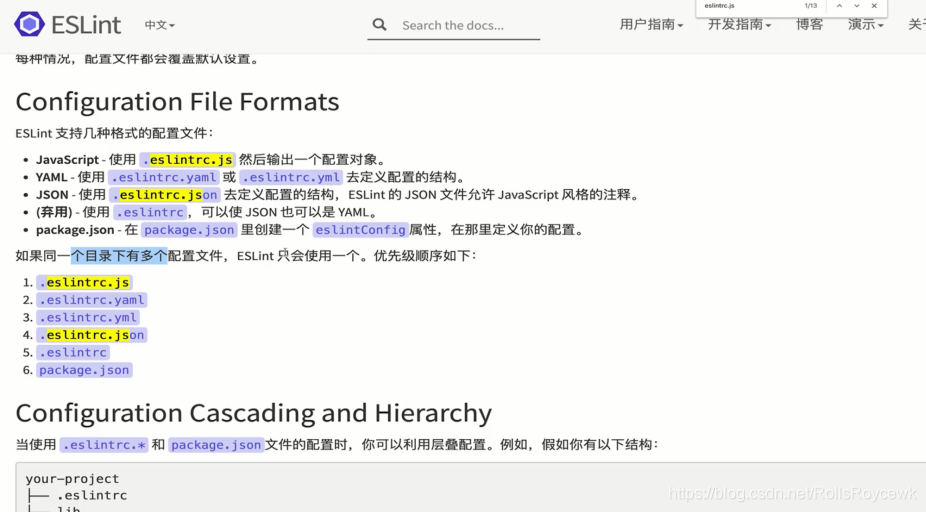Go to next find match arrow

(856, 6)
